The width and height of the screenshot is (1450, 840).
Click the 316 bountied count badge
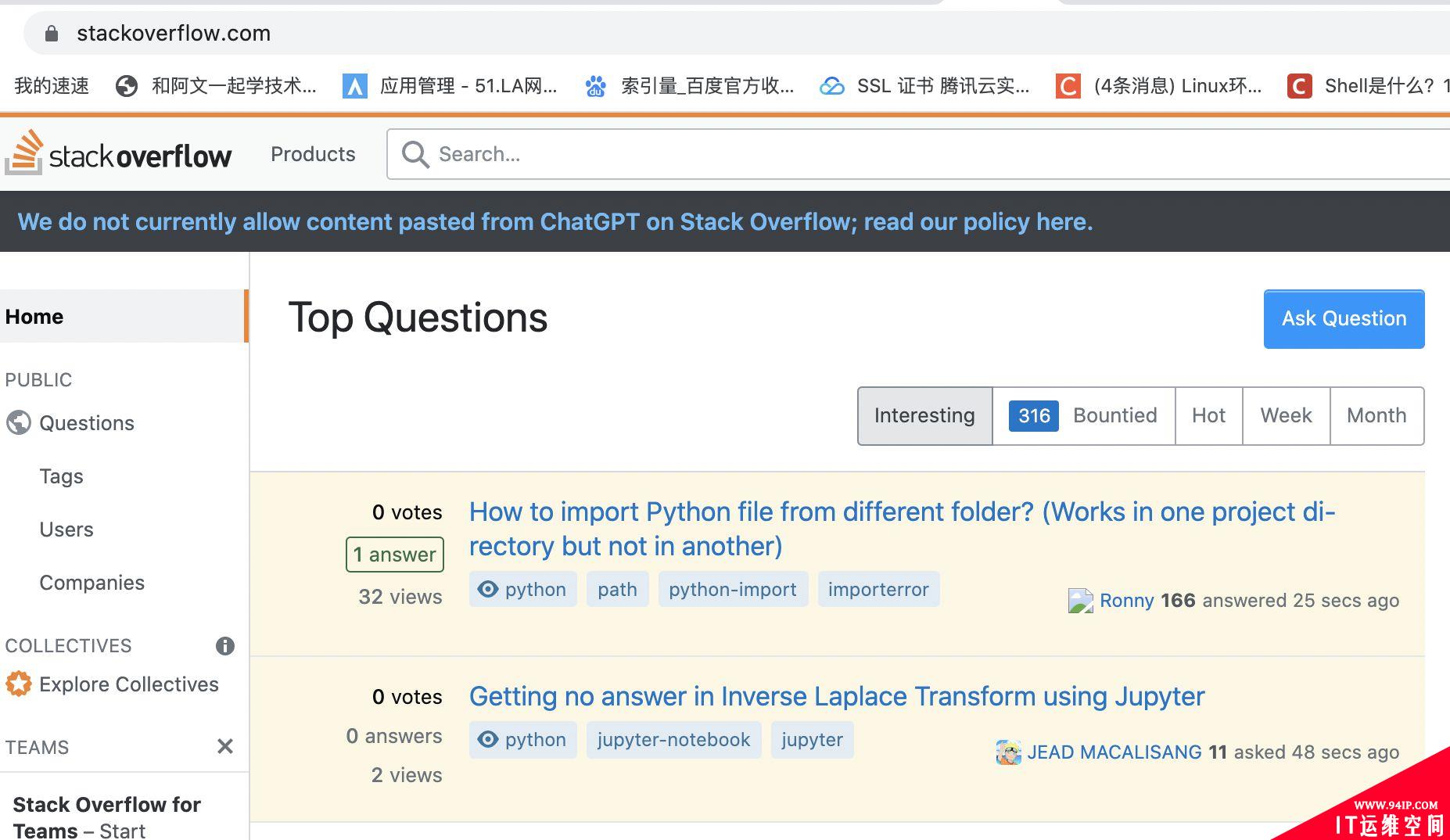[1034, 416]
